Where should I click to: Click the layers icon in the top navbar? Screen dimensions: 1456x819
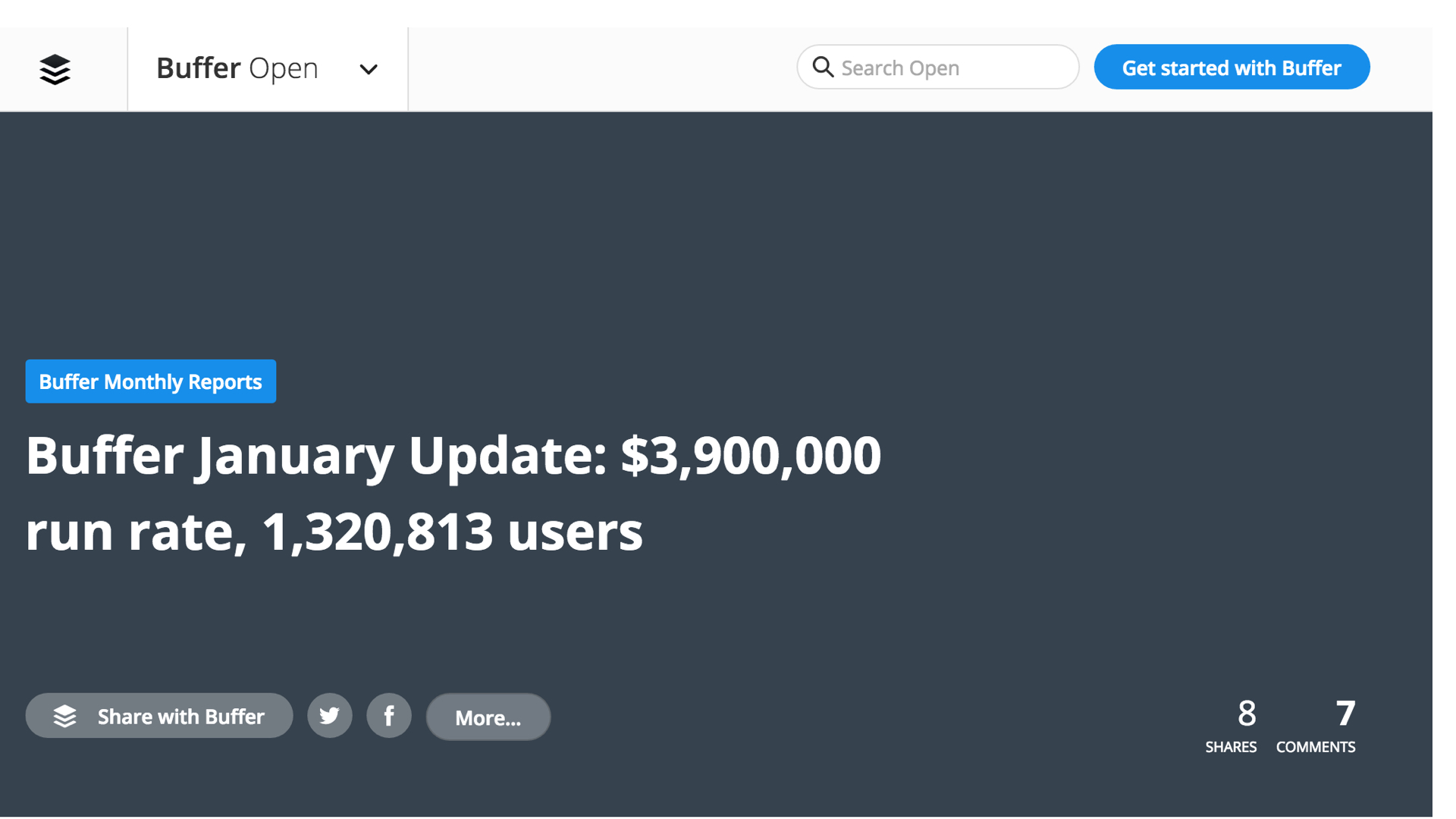54,69
